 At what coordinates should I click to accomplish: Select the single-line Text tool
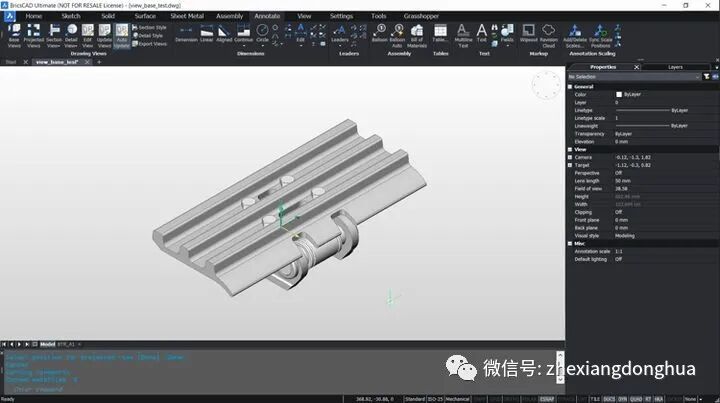coord(481,34)
